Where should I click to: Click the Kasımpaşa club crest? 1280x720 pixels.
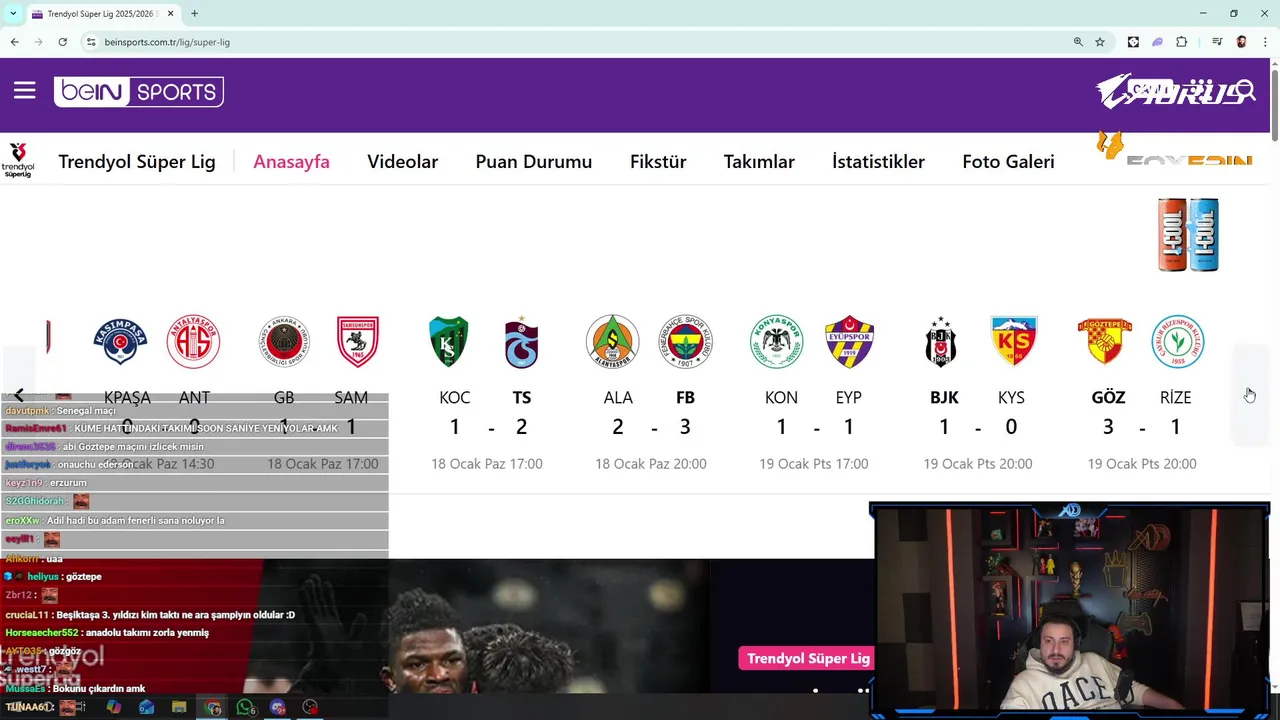coord(120,342)
